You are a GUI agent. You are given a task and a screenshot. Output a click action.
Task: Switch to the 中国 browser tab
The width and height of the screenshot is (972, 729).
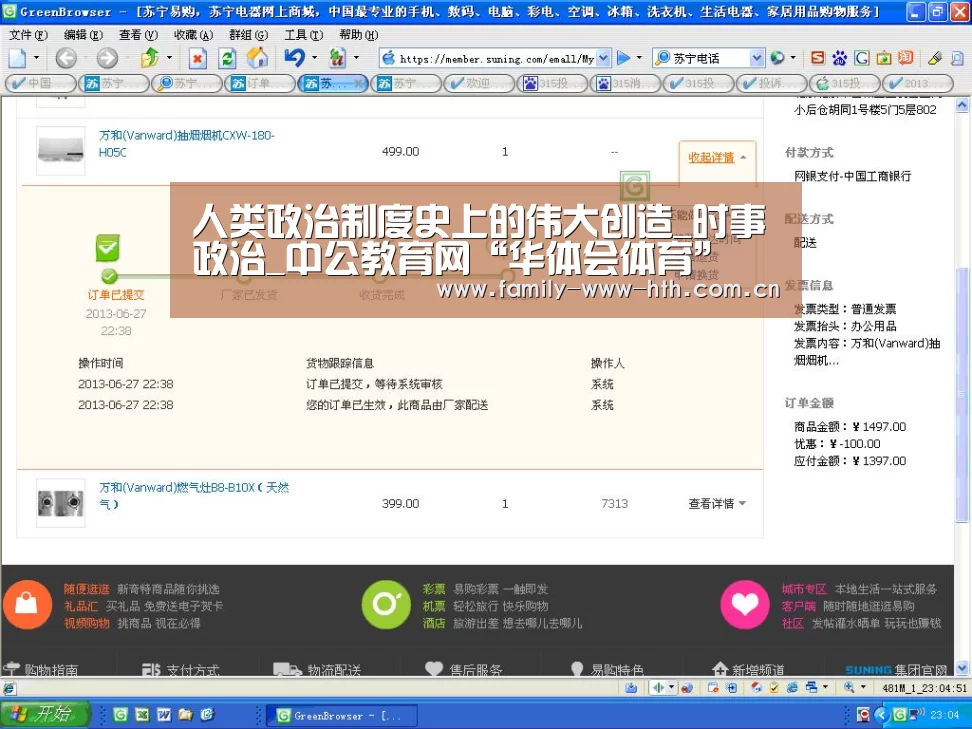click(x=40, y=83)
